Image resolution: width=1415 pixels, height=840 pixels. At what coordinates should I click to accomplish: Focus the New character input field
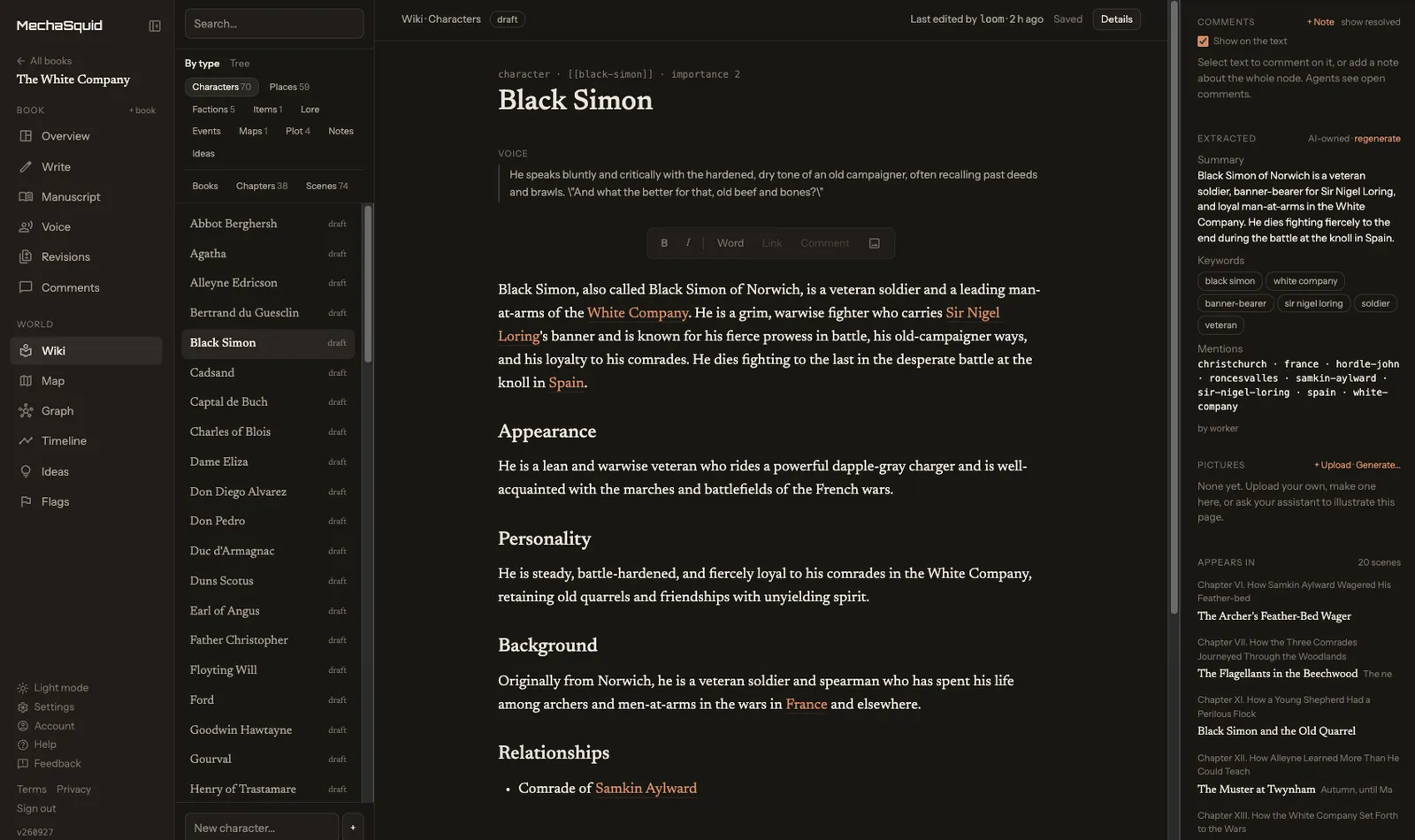pyautogui.click(x=262, y=828)
